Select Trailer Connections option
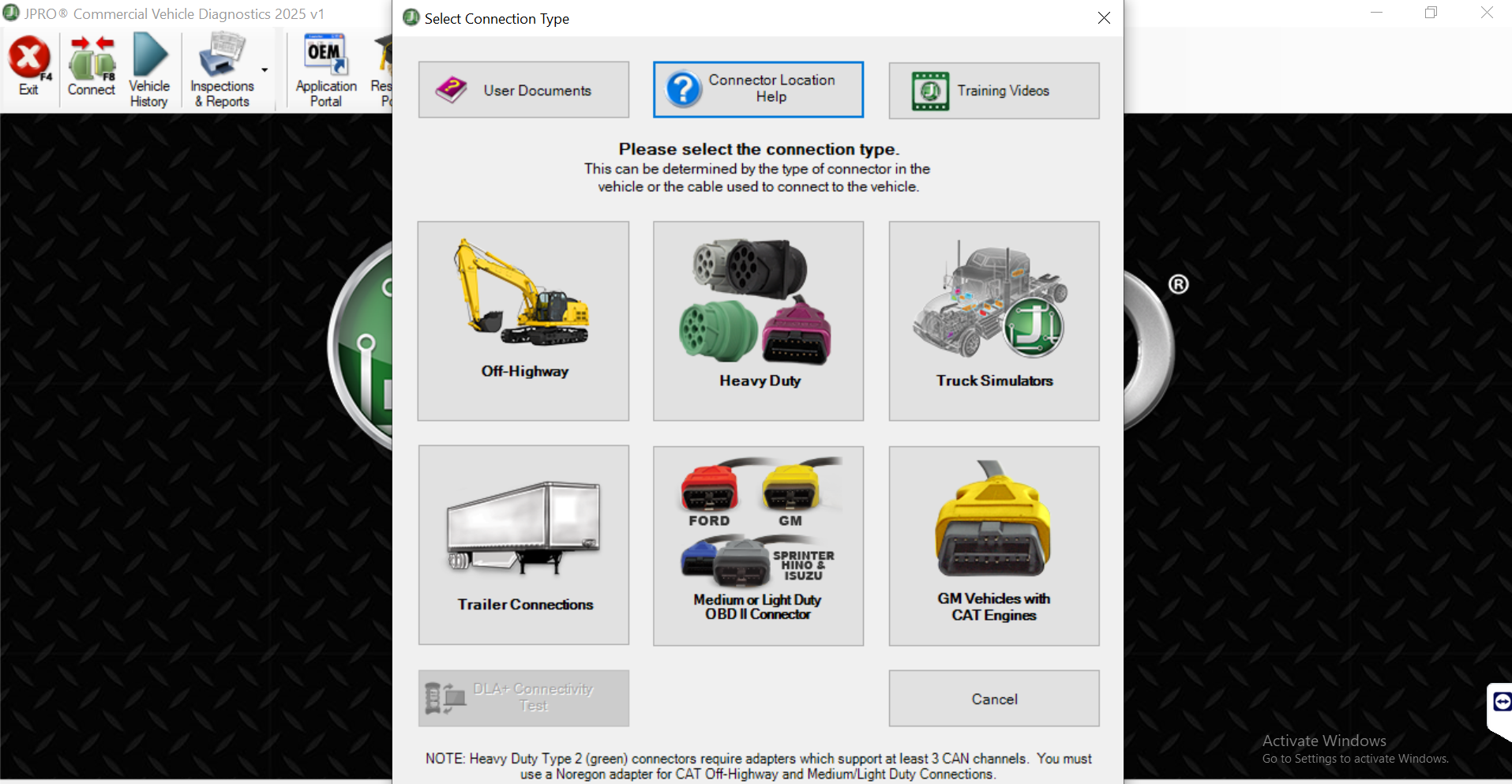 pyautogui.click(x=523, y=545)
